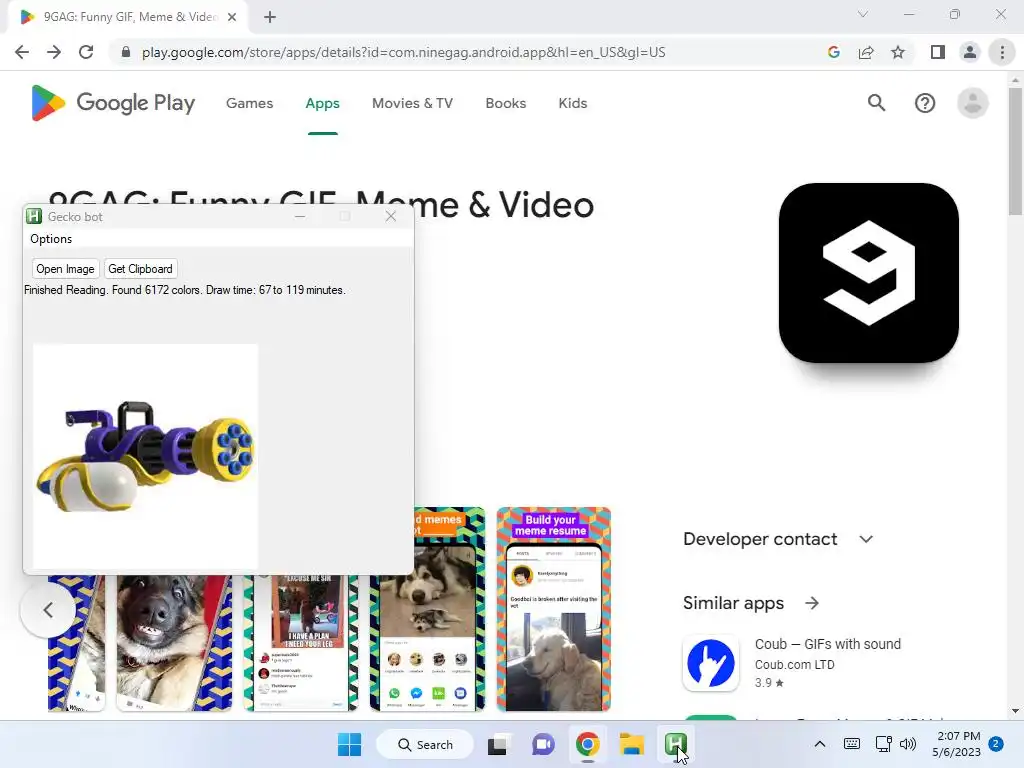Click the Gecko bot taskbar icon
Screen dimensions: 1024x768
(x=675, y=744)
